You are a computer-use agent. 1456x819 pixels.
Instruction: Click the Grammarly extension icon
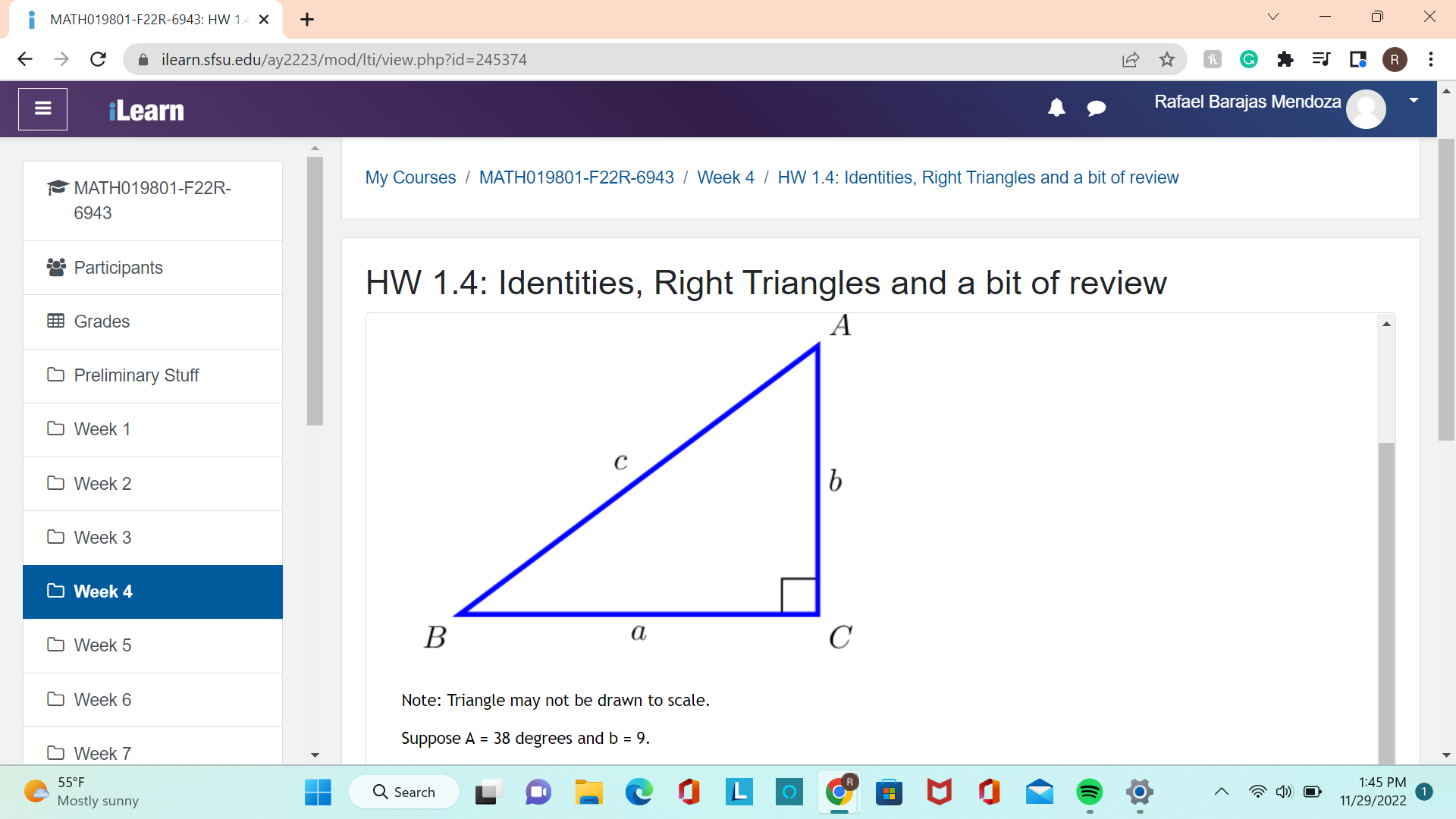[x=1248, y=59]
